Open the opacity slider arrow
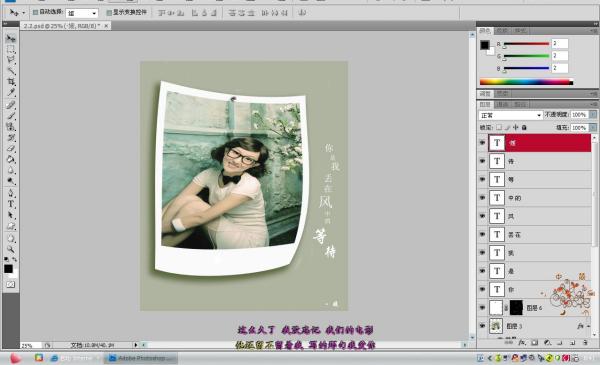Image resolution: width=600 pixels, height=365 pixels. coord(593,115)
